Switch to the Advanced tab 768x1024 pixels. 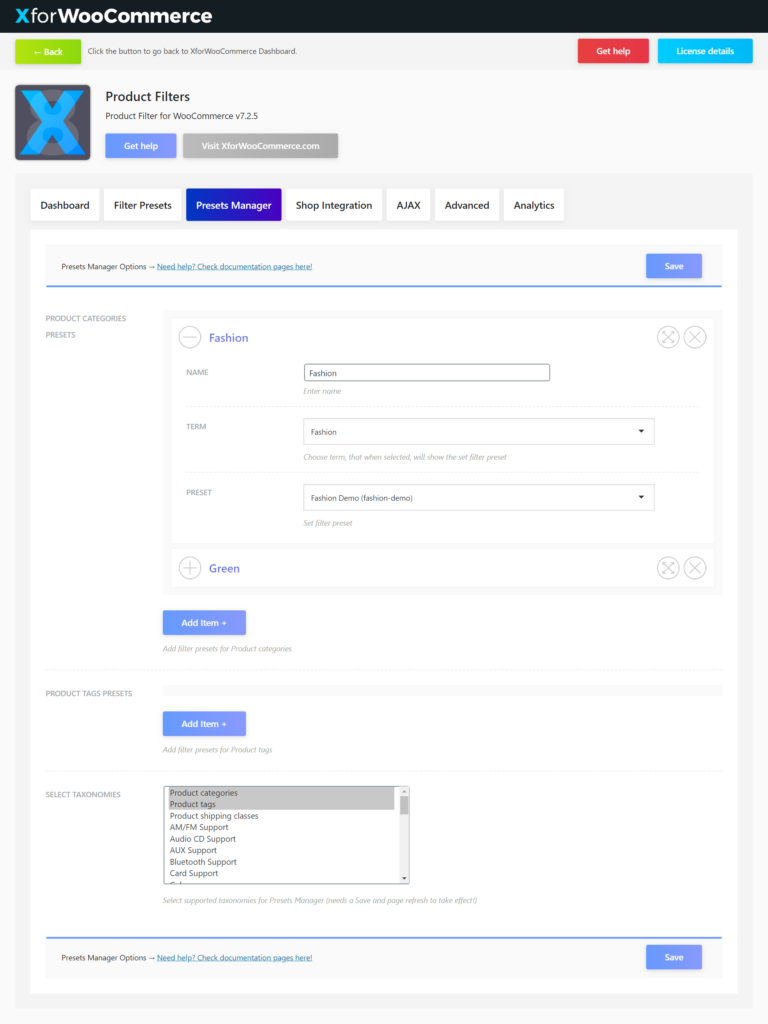(467, 205)
